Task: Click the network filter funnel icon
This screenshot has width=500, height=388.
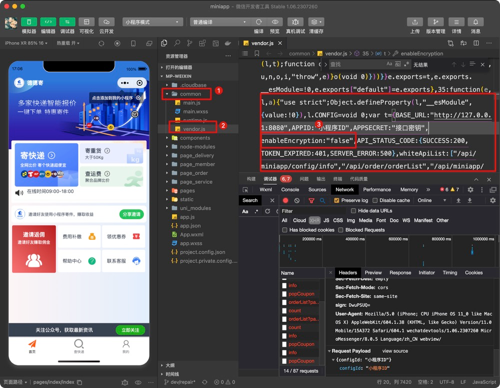Action: (311, 200)
